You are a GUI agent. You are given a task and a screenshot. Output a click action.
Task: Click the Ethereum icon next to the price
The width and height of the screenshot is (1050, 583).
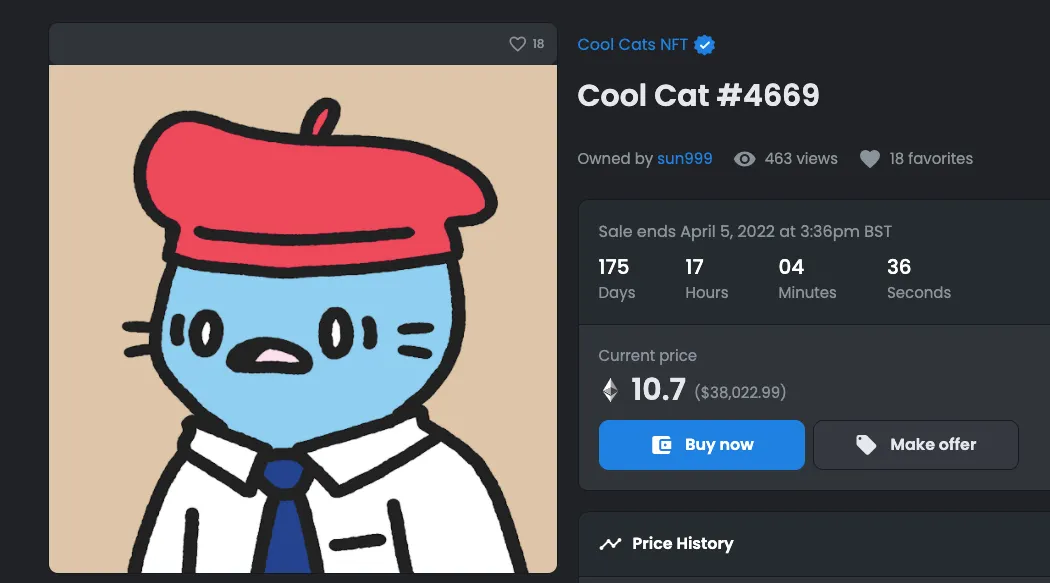[x=611, y=390]
